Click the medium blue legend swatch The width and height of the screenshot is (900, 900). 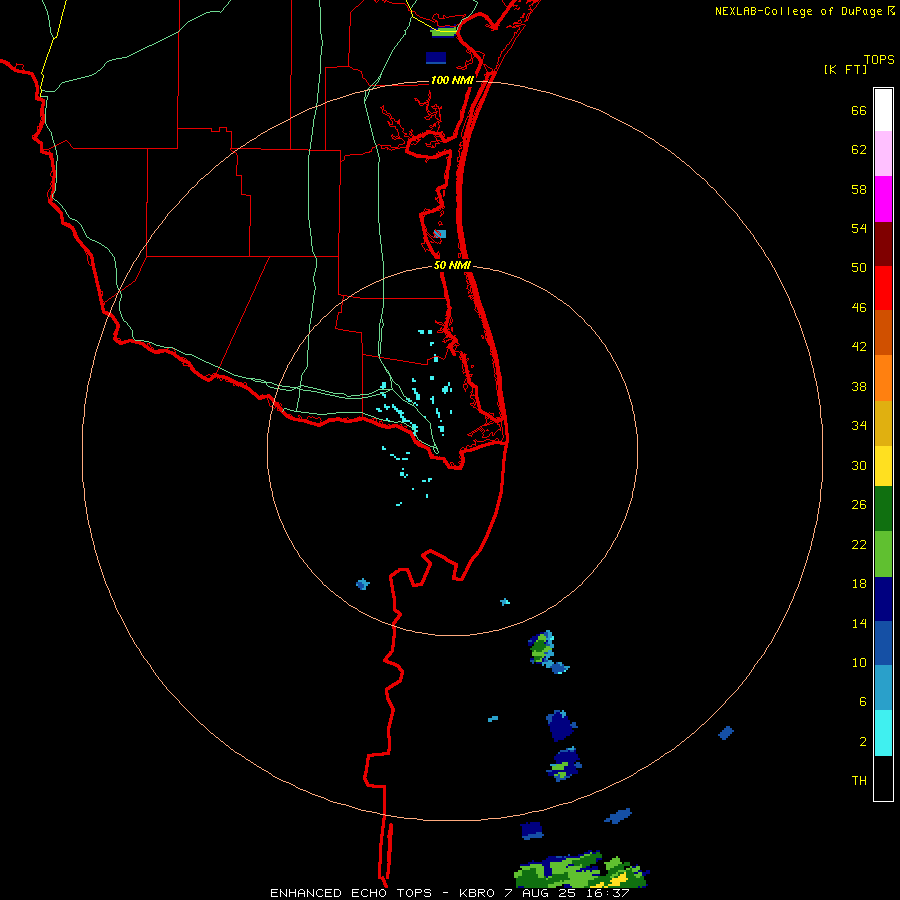click(x=883, y=643)
